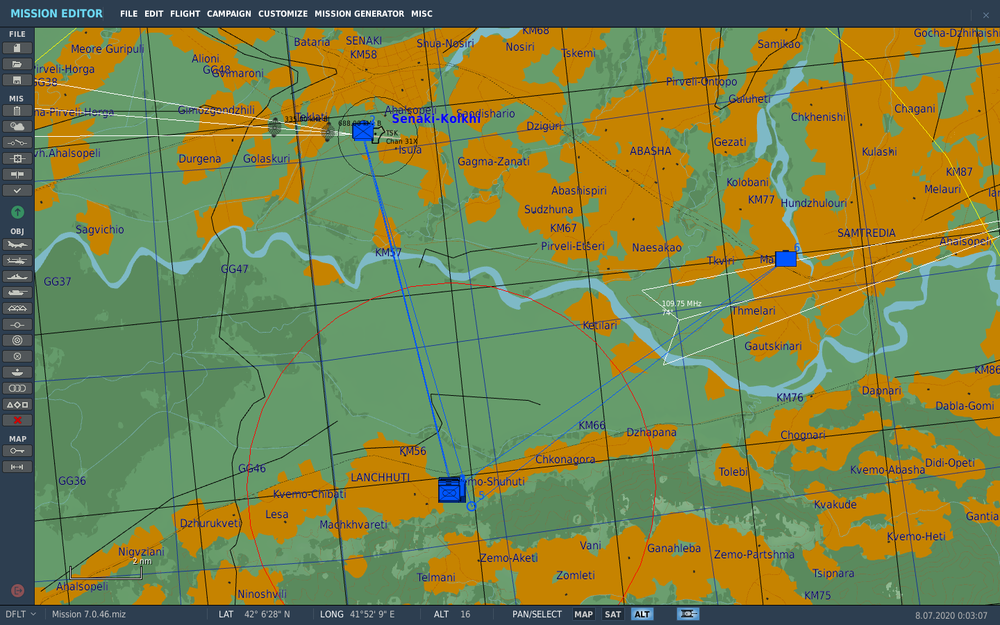The height and width of the screenshot is (625, 1000).
Task: Select the static object tool icon
Action: (17, 308)
